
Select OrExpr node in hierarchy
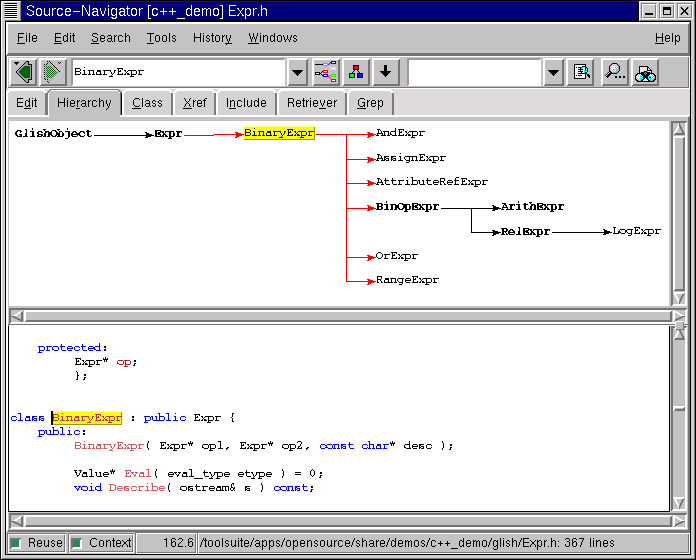[x=396, y=256]
